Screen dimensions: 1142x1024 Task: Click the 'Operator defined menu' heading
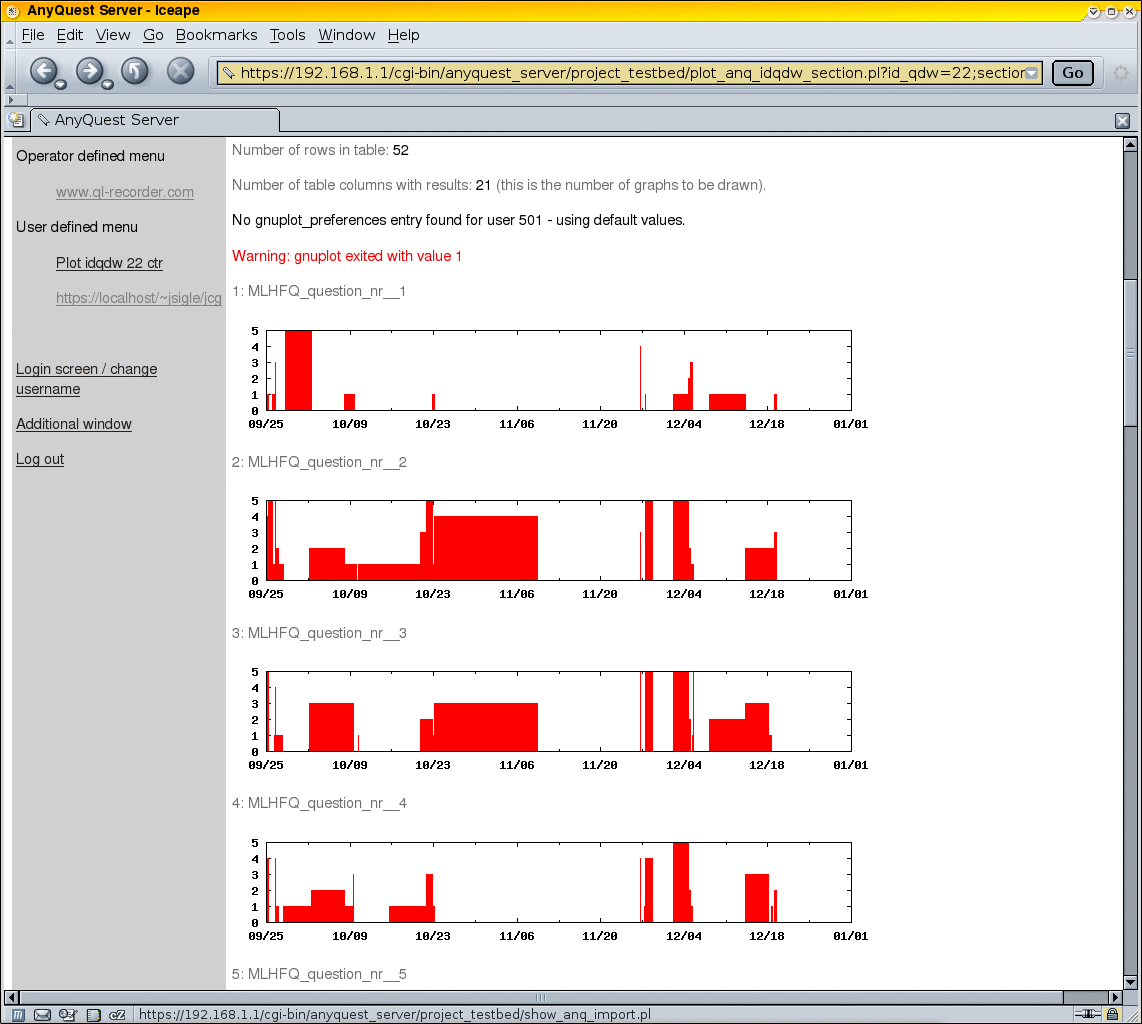(x=90, y=156)
